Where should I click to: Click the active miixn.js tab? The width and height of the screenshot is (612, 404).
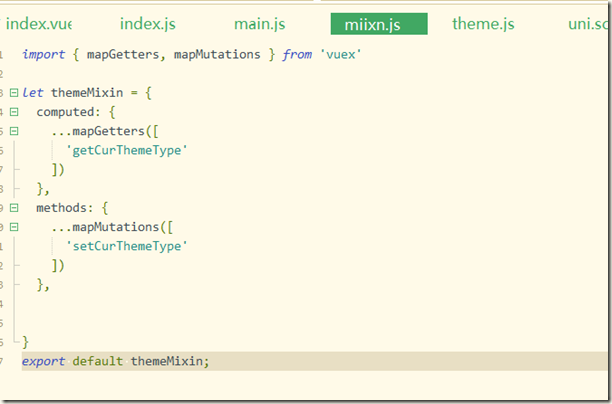click(379, 24)
